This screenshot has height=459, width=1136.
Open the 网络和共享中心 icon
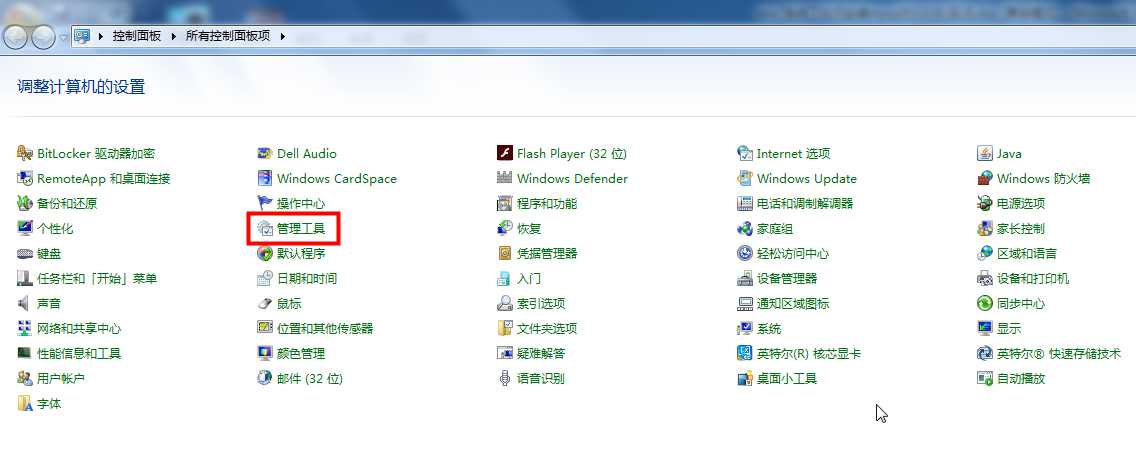(x=25, y=328)
